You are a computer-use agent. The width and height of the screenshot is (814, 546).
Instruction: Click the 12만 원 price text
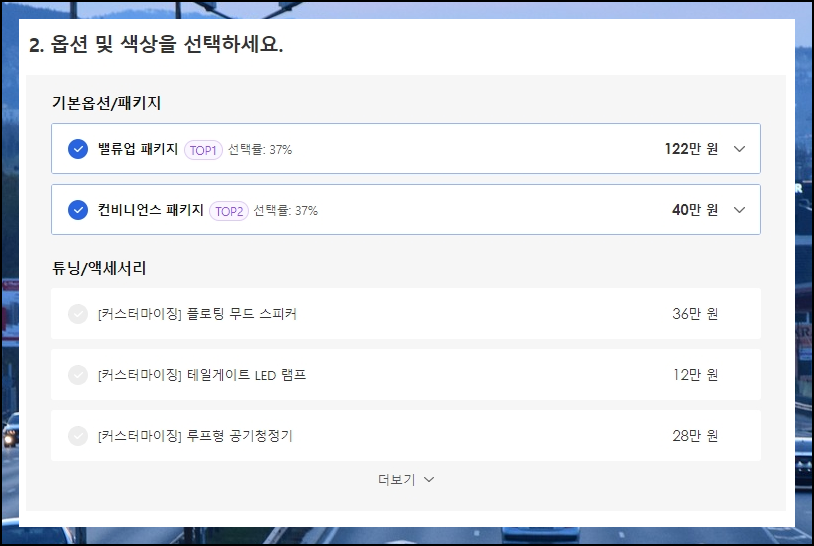pos(696,375)
